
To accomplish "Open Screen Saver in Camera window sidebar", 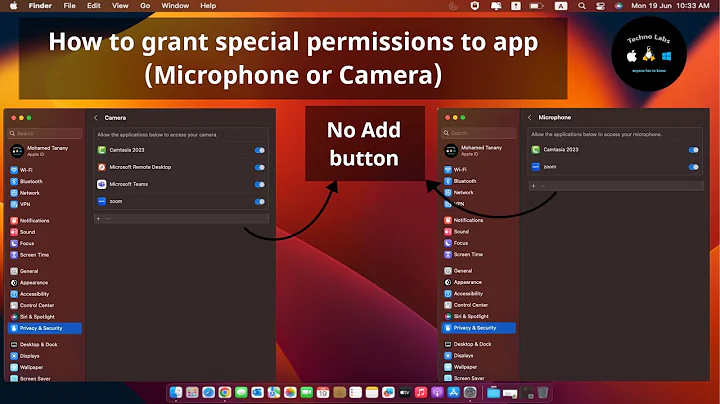I will (30, 379).
